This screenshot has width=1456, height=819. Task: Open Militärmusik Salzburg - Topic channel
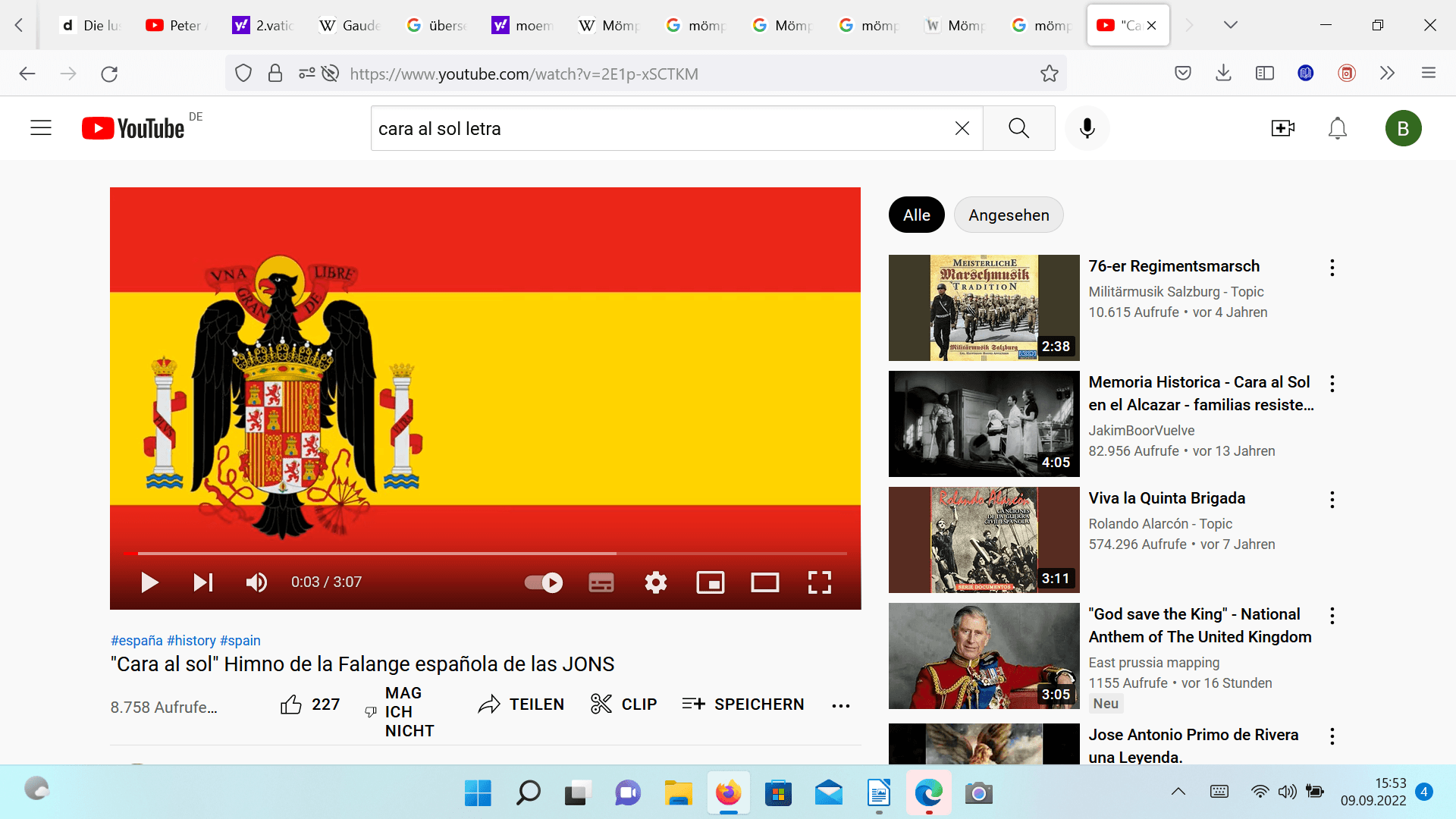click(1176, 292)
